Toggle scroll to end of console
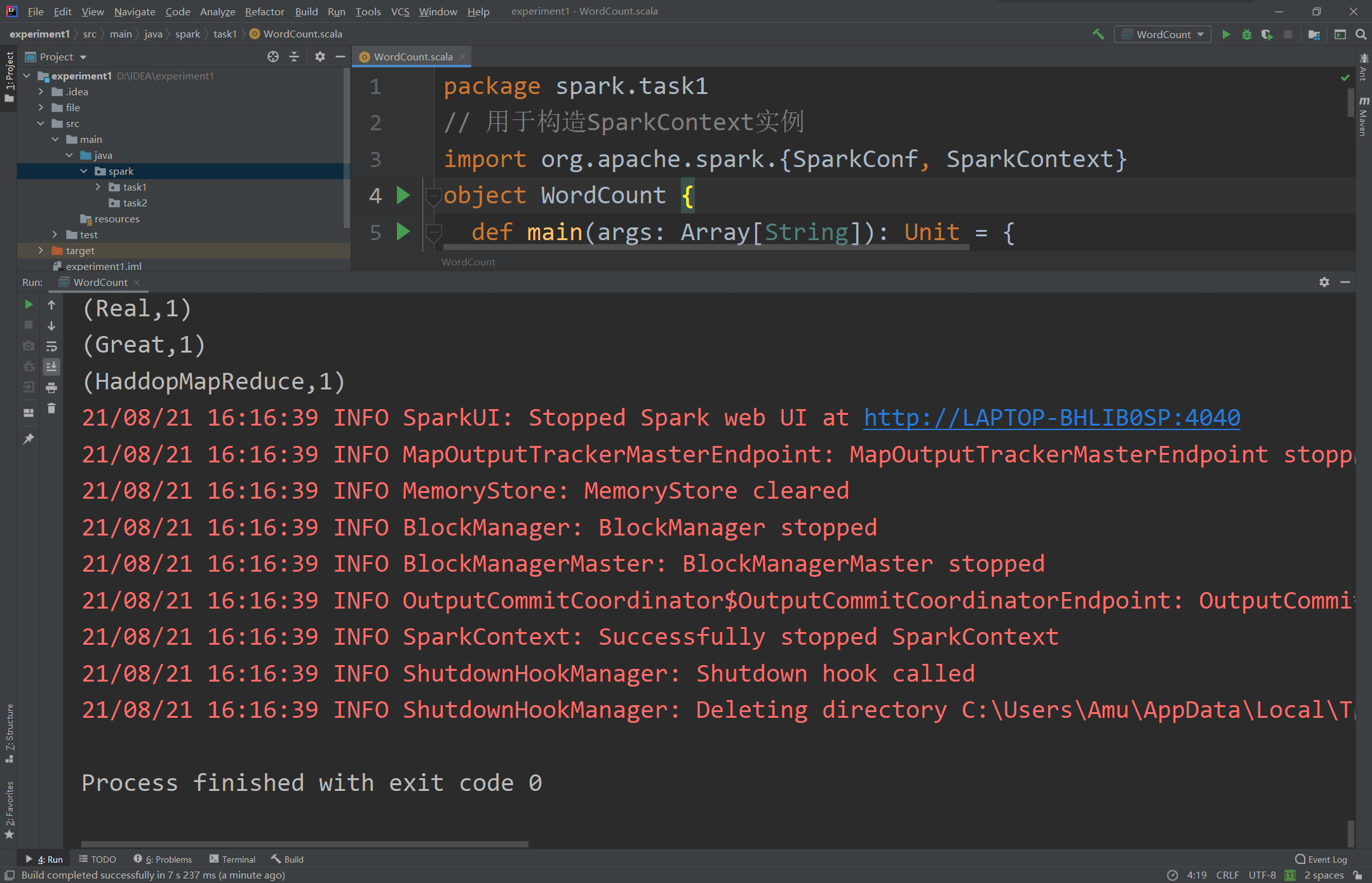This screenshot has width=1372, height=883. (x=51, y=367)
